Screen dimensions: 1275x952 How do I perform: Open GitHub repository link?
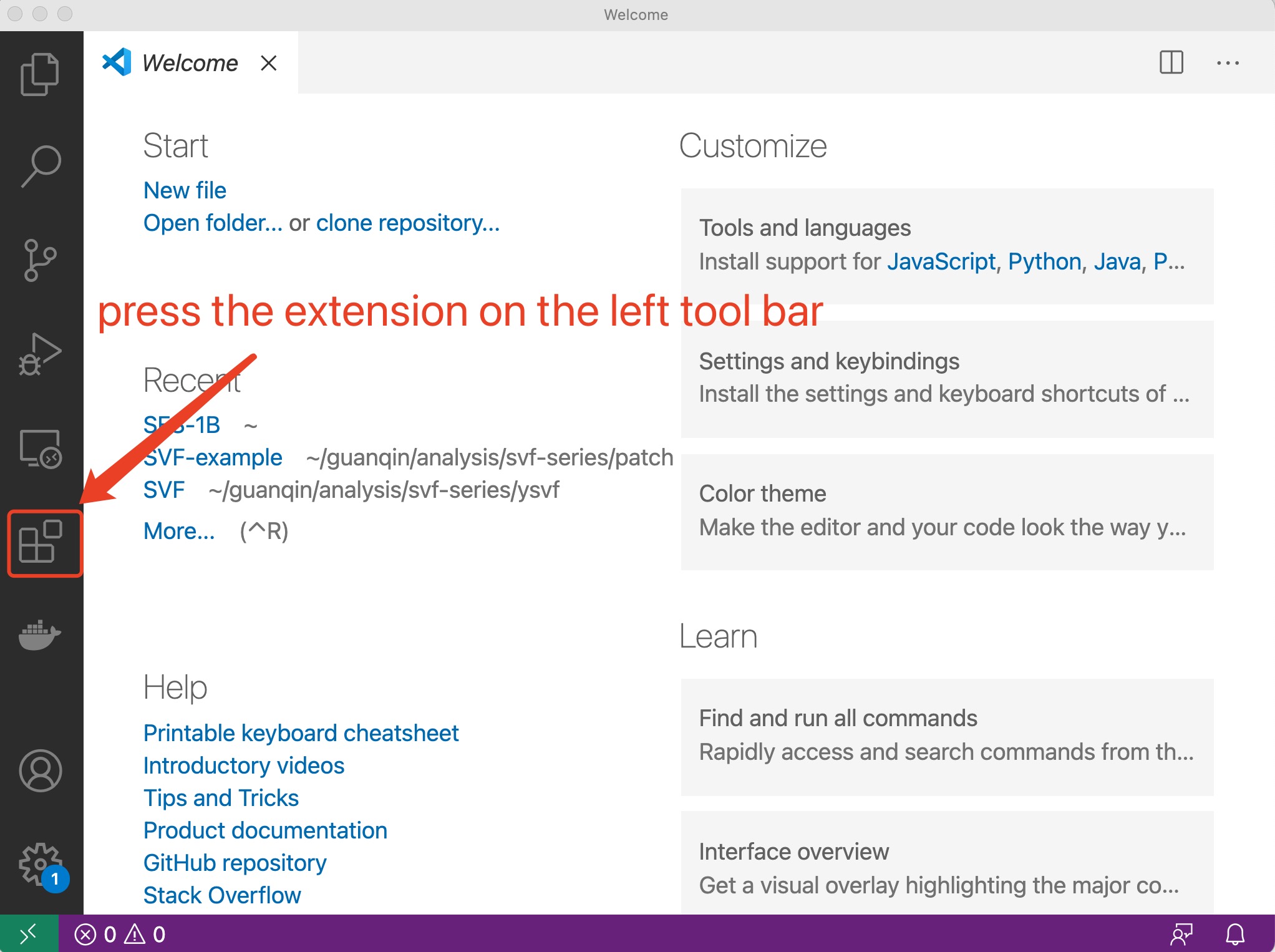pyautogui.click(x=235, y=863)
